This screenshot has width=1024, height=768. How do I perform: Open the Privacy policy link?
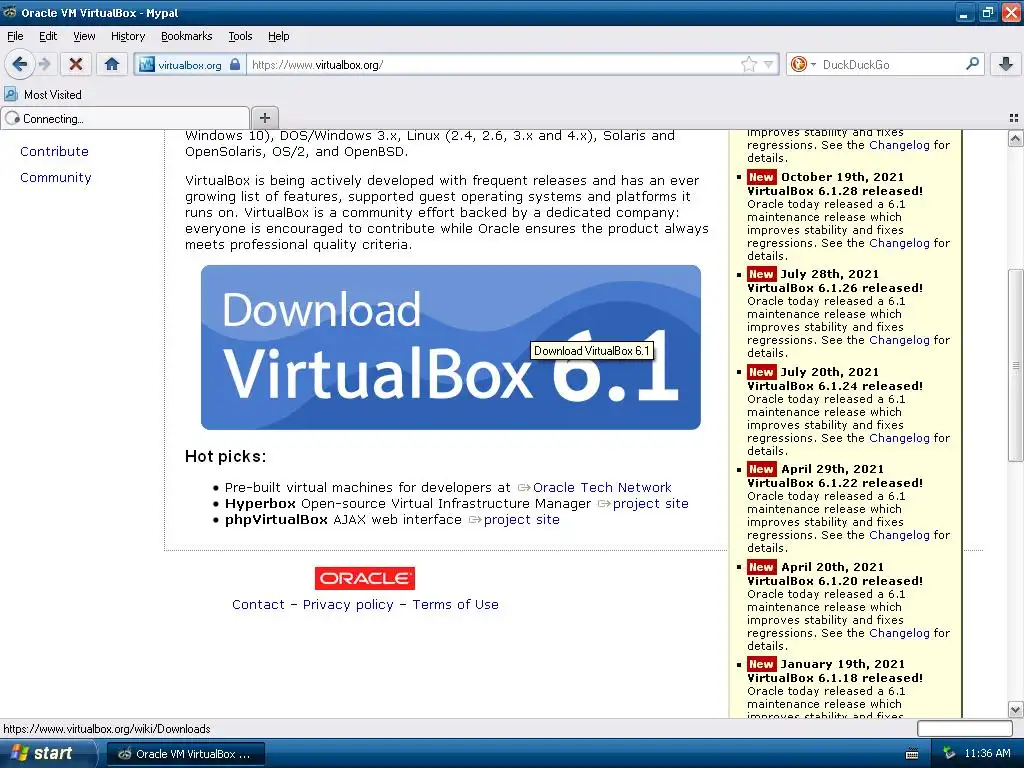[348, 605]
